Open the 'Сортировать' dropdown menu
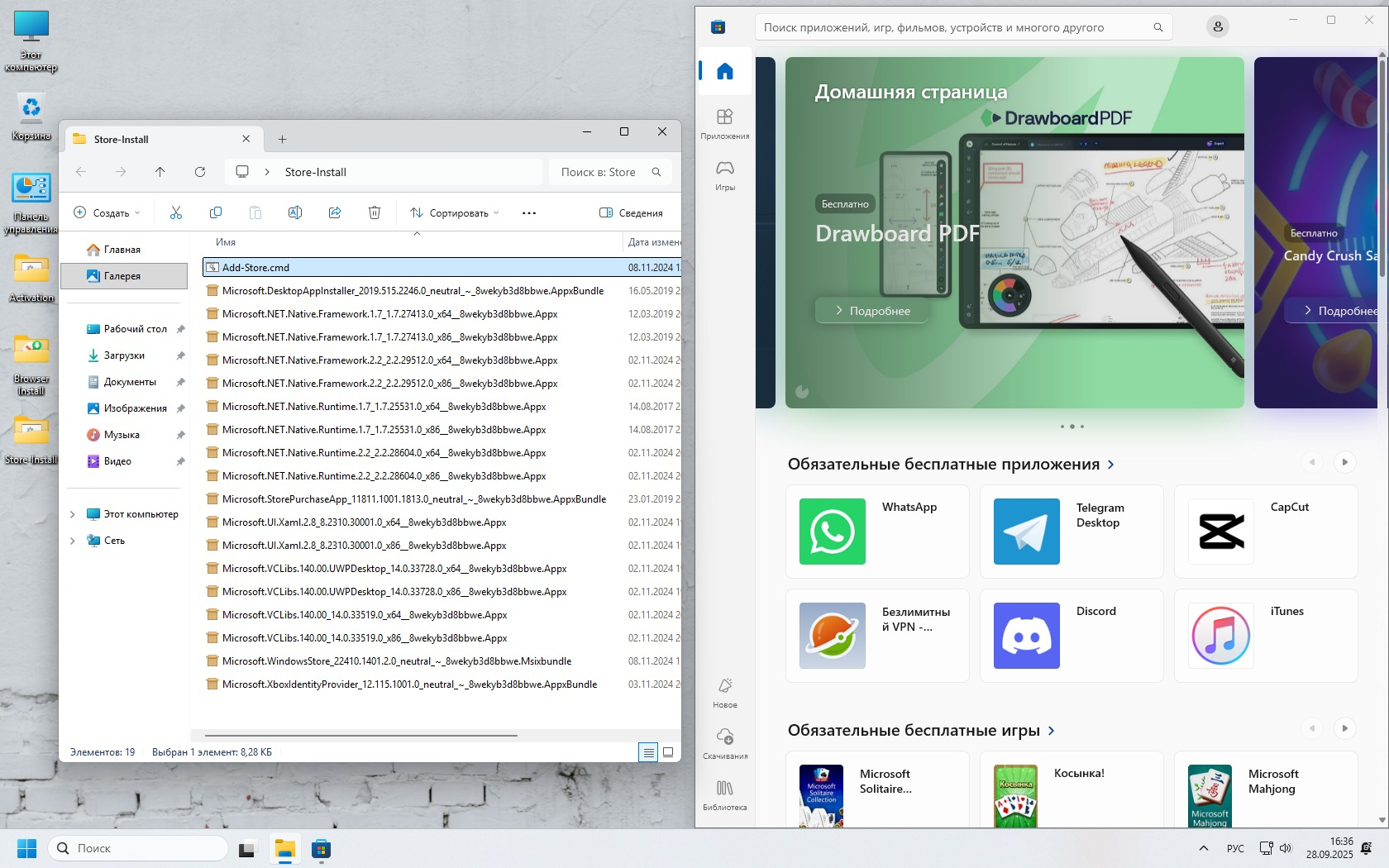1389x868 pixels. point(455,213)
